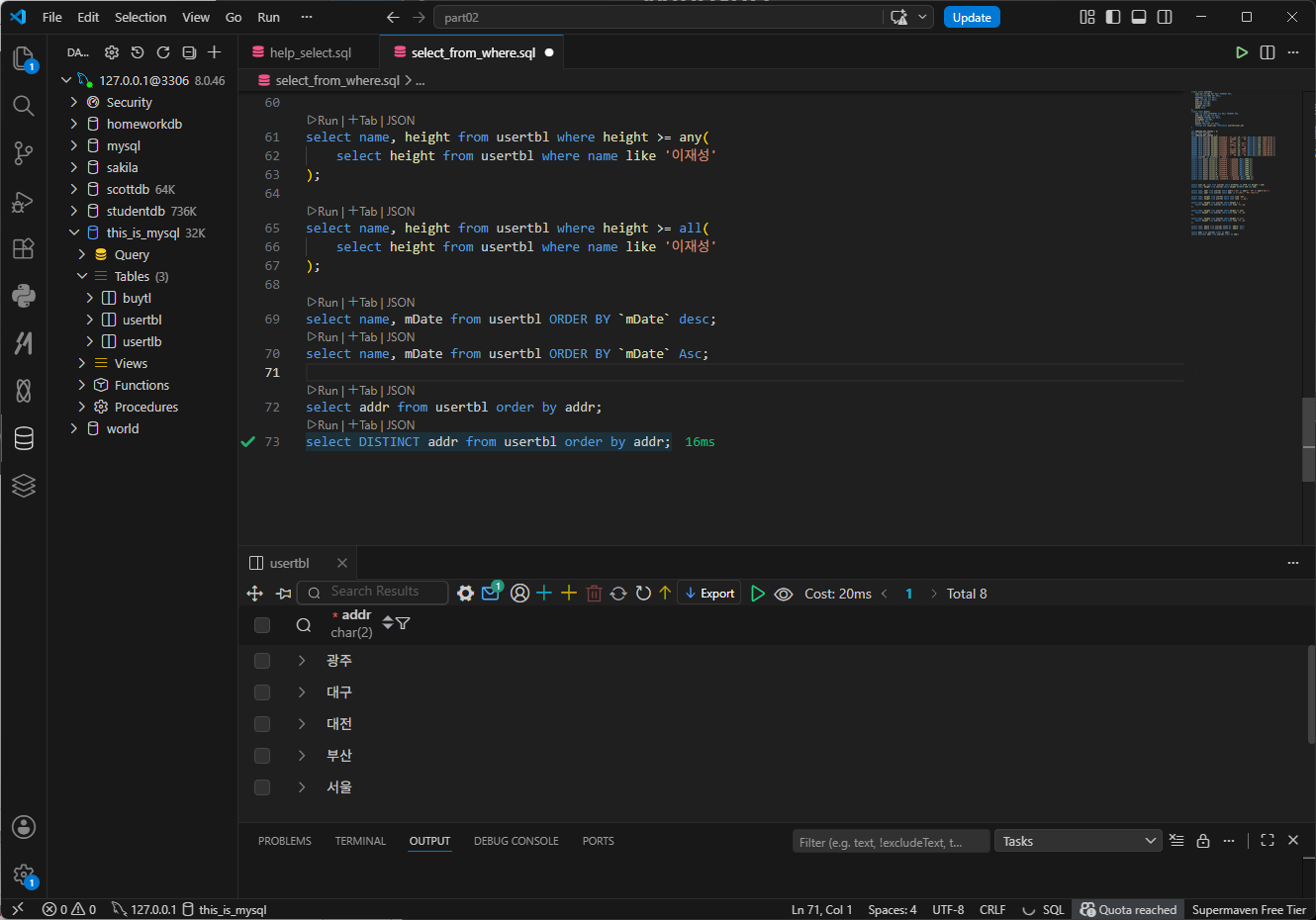Open the Search view in activity bar
The width and height of the screenshot is (1316, 920).
(24, 106)
